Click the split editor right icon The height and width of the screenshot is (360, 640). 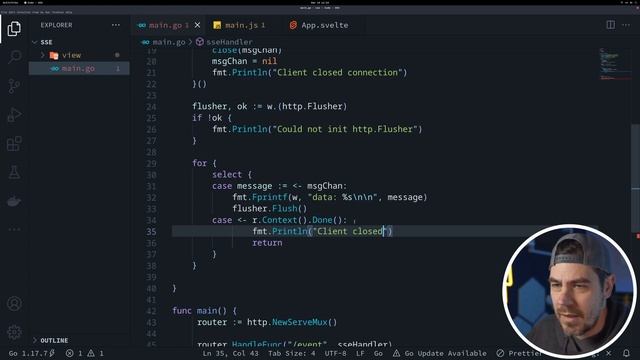pos(611,25)
